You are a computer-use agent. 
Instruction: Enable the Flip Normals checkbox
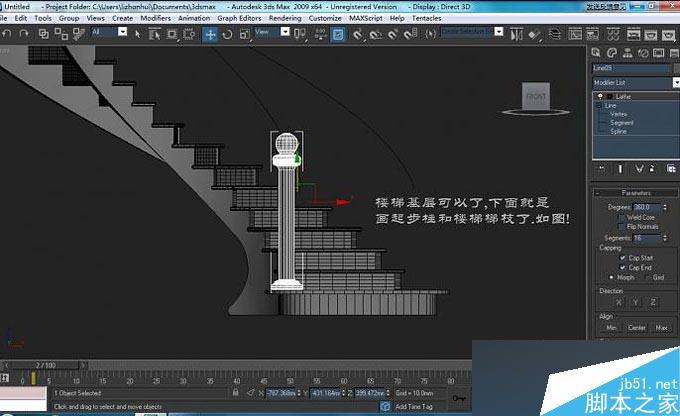point(622,227)
